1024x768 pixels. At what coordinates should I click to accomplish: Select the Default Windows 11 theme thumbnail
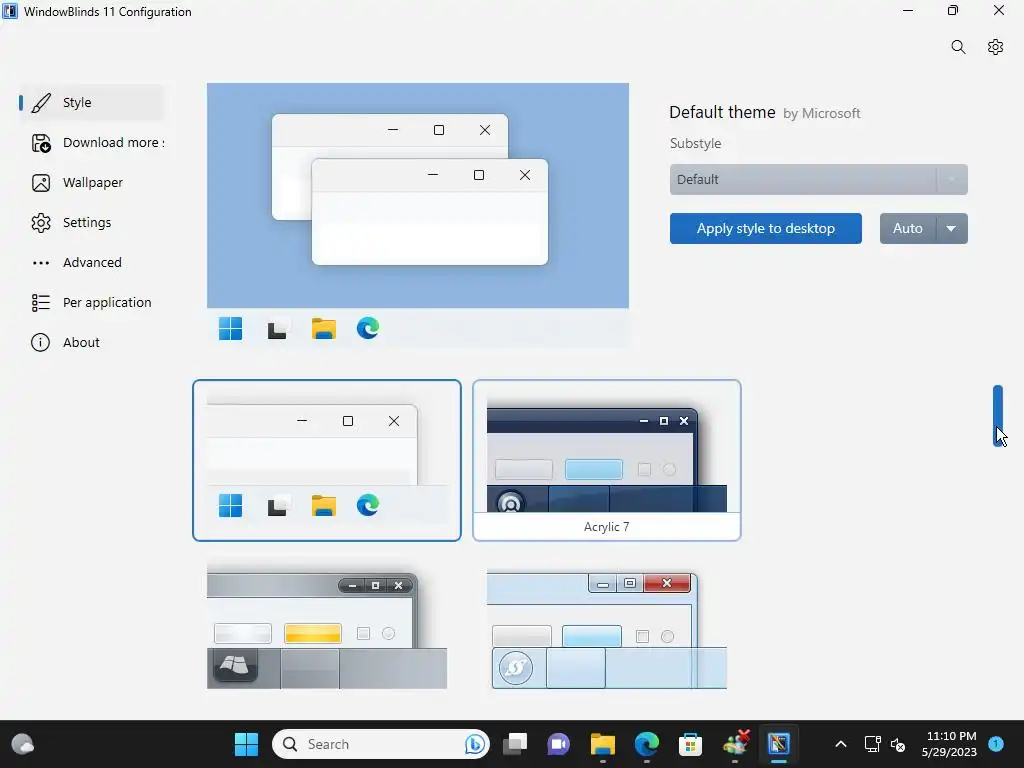[327, 460]
